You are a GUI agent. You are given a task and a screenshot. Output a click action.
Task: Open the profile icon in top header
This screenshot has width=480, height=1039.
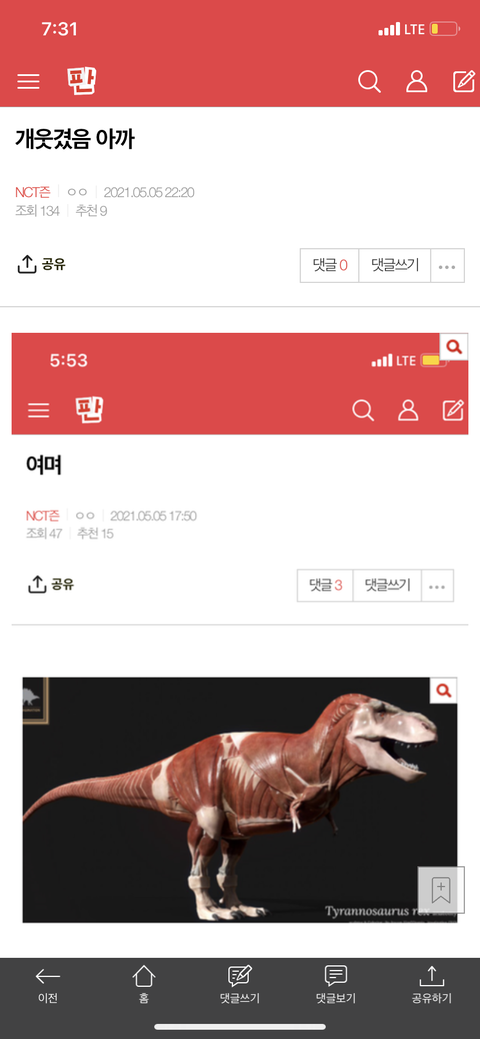416,82
